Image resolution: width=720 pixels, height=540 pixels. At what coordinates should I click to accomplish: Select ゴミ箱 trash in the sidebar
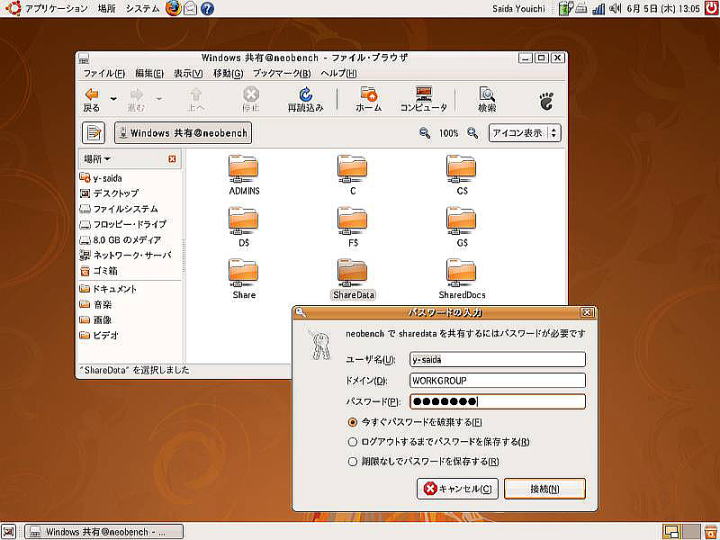(99, 271)
